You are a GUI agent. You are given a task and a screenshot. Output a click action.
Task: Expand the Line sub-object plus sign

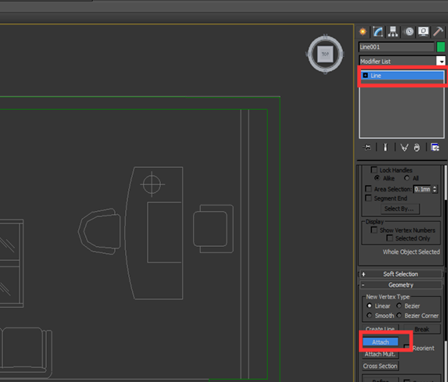[365, 76]
